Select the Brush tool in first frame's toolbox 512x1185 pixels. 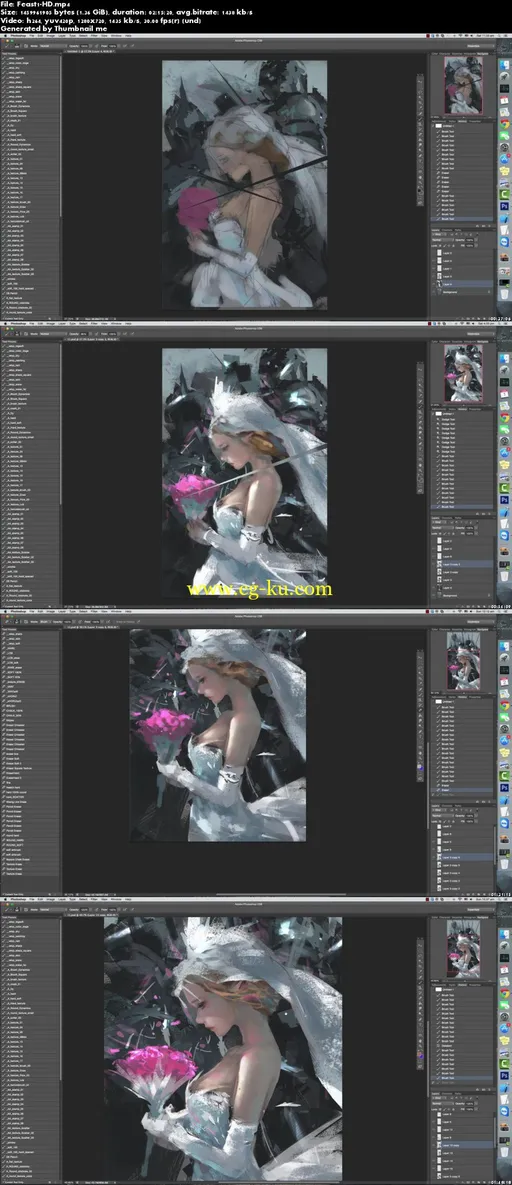420,119
